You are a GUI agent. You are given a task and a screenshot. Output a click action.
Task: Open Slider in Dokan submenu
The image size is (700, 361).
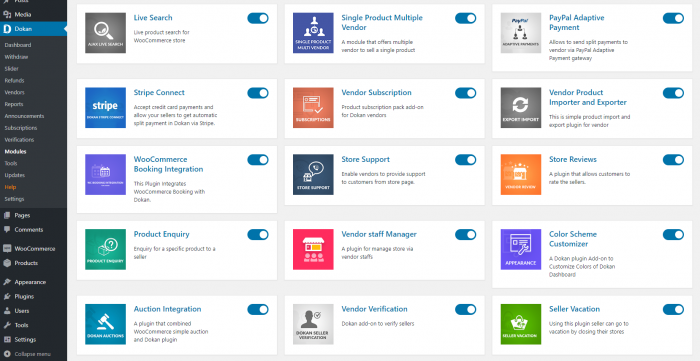[x=11, y=69]
